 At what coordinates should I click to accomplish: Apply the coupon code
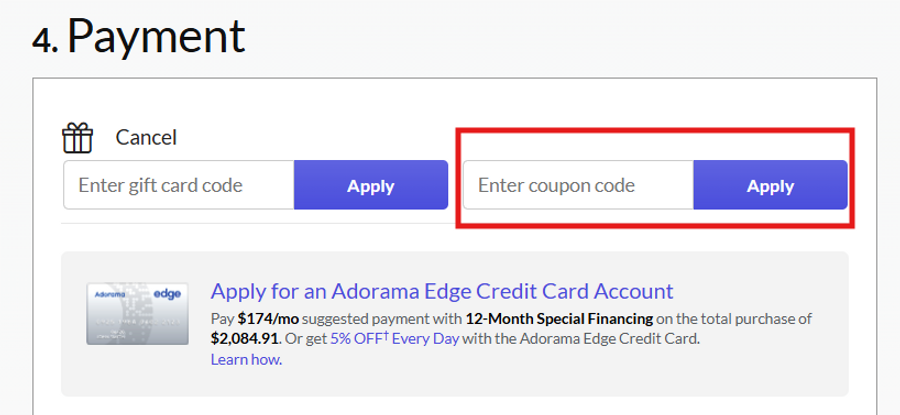tap(770, 185)
